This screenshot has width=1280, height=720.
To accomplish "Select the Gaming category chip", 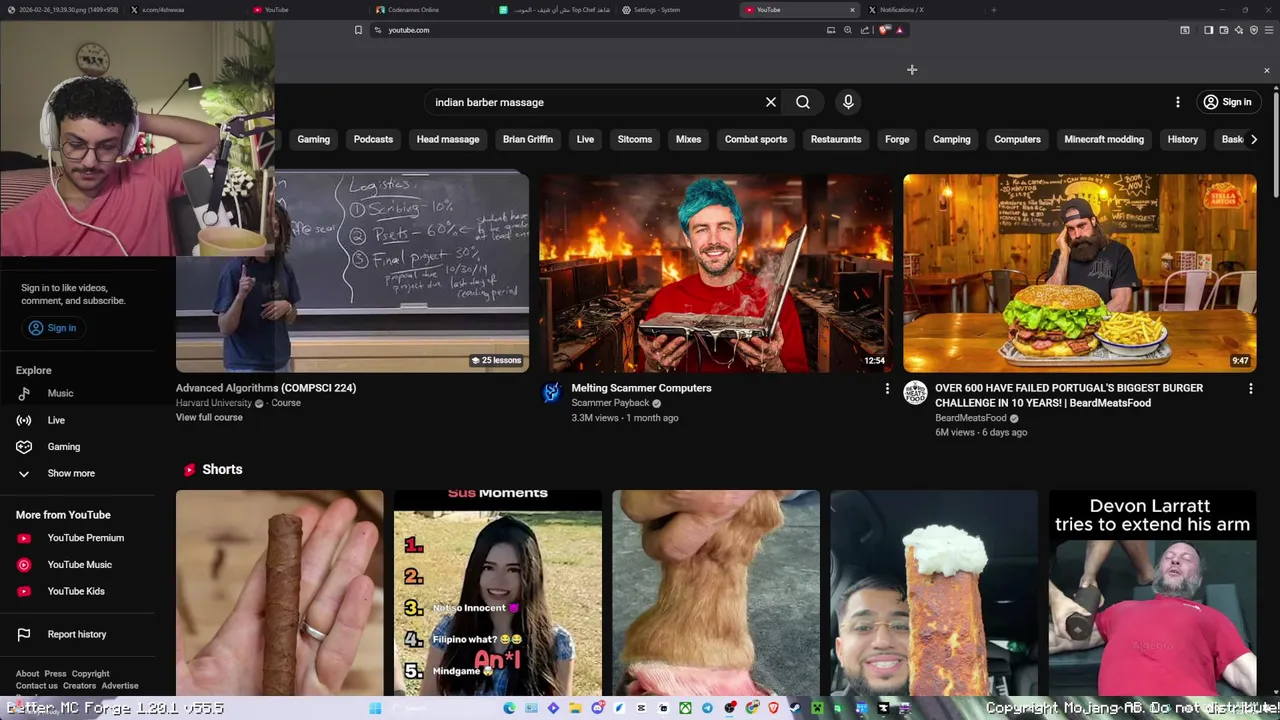I will (313, 139).
